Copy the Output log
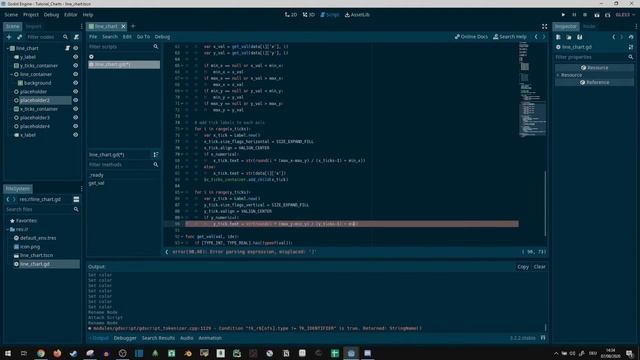The image size is (640, 360). (x=523, y=267)
